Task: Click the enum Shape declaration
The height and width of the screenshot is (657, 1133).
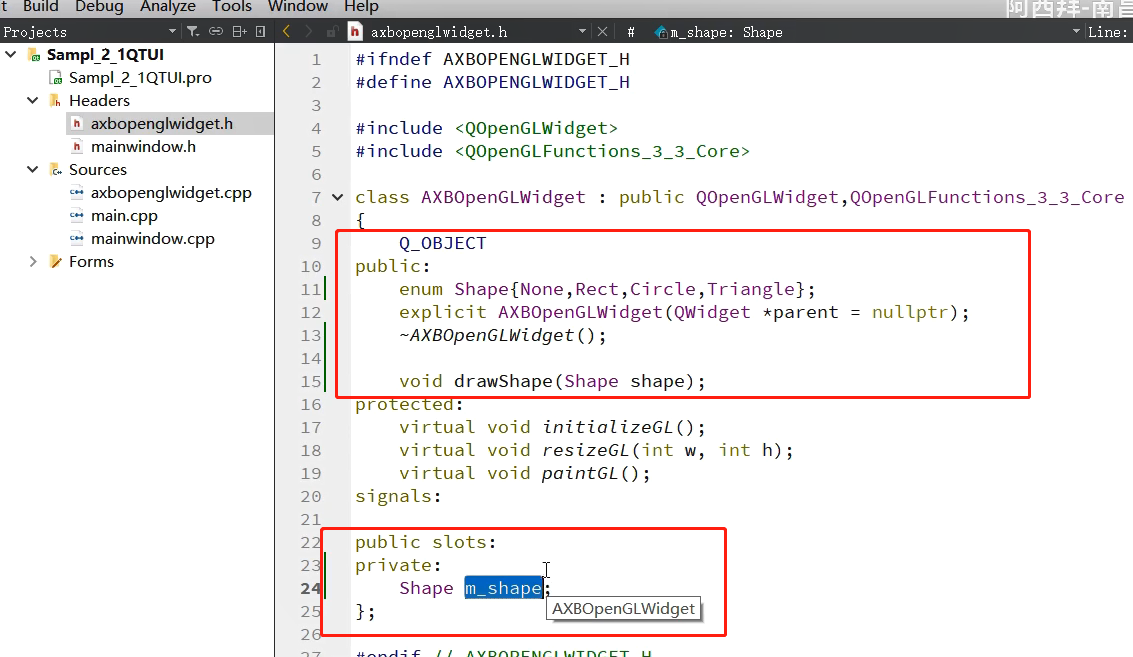Action: pos(607,290)
